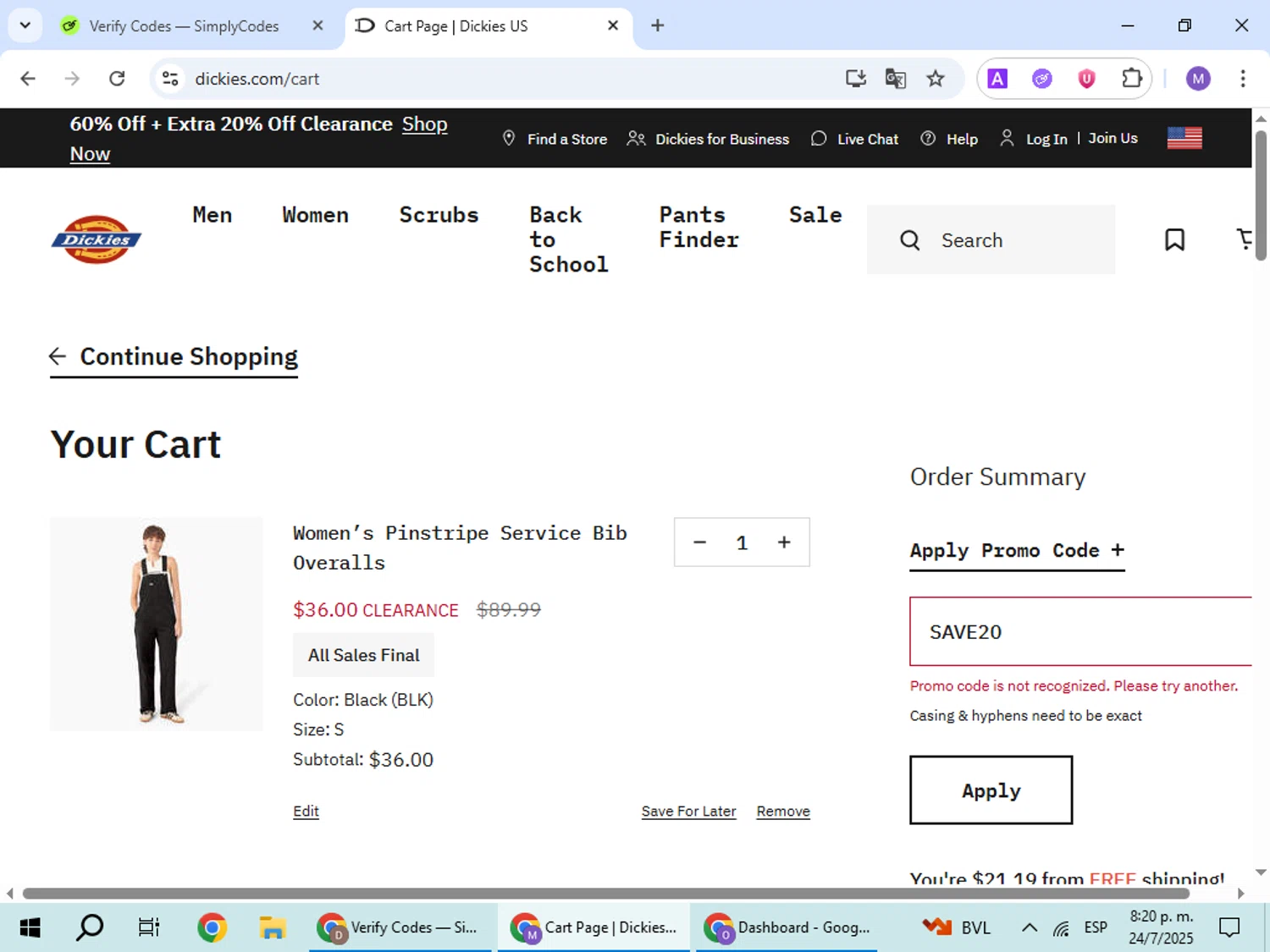The image size is (1270, 952).
Task: View site information icon
Action: 170,79
